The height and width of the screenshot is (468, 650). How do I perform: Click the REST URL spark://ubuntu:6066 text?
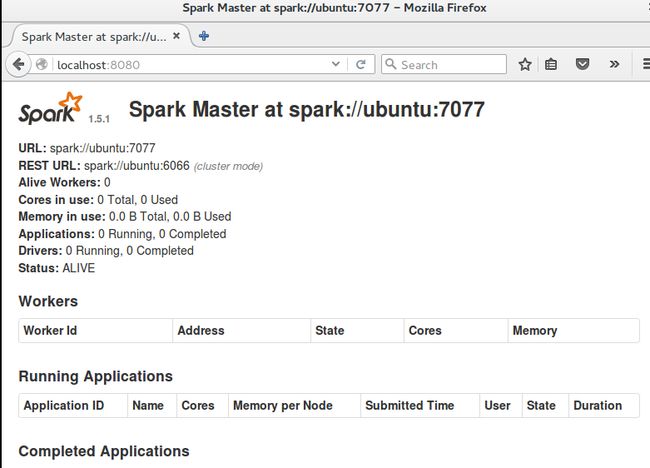point(137,165)
